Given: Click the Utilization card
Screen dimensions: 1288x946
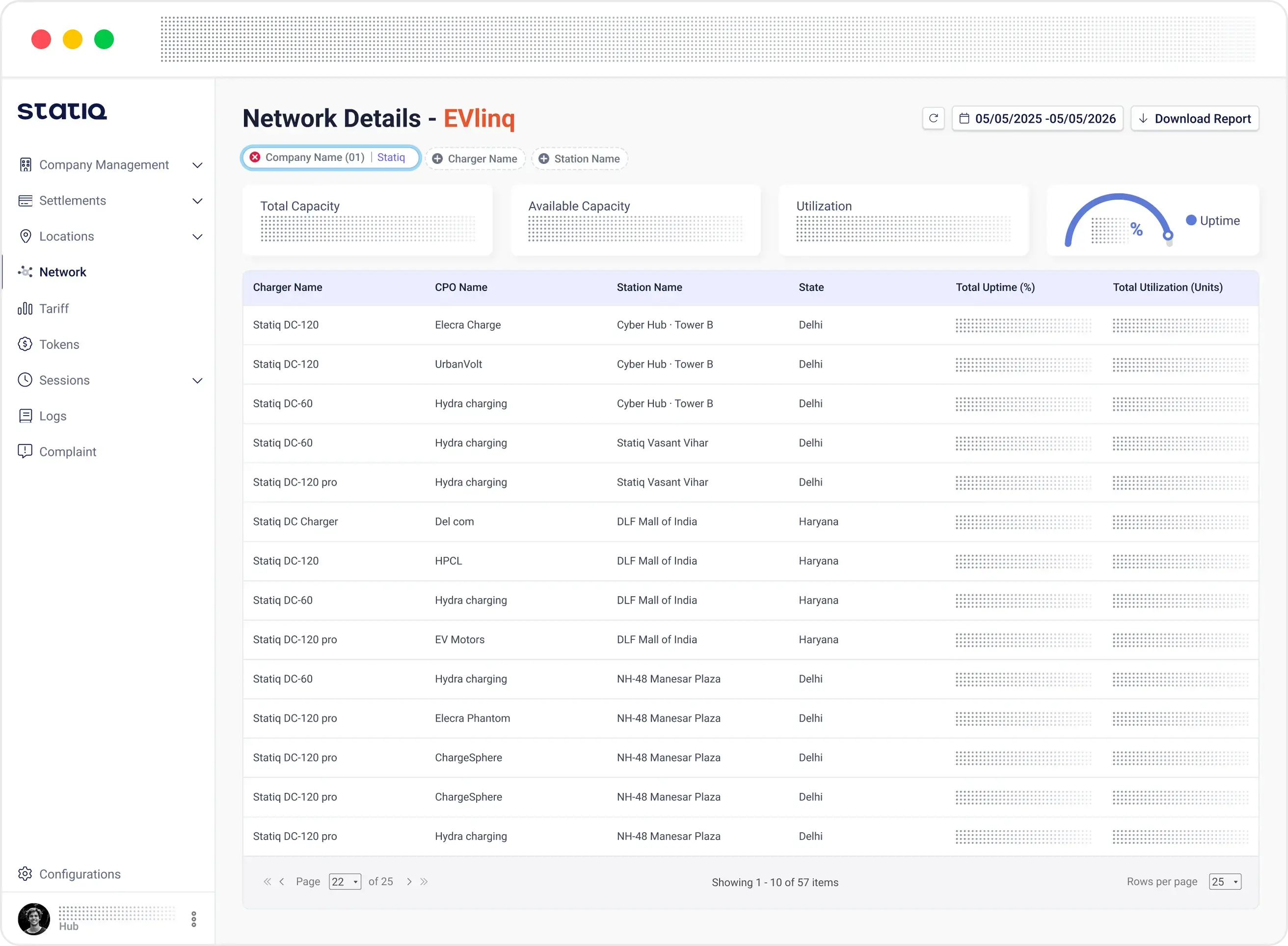Looking at the screenshot, I should (x=903, y=220).
